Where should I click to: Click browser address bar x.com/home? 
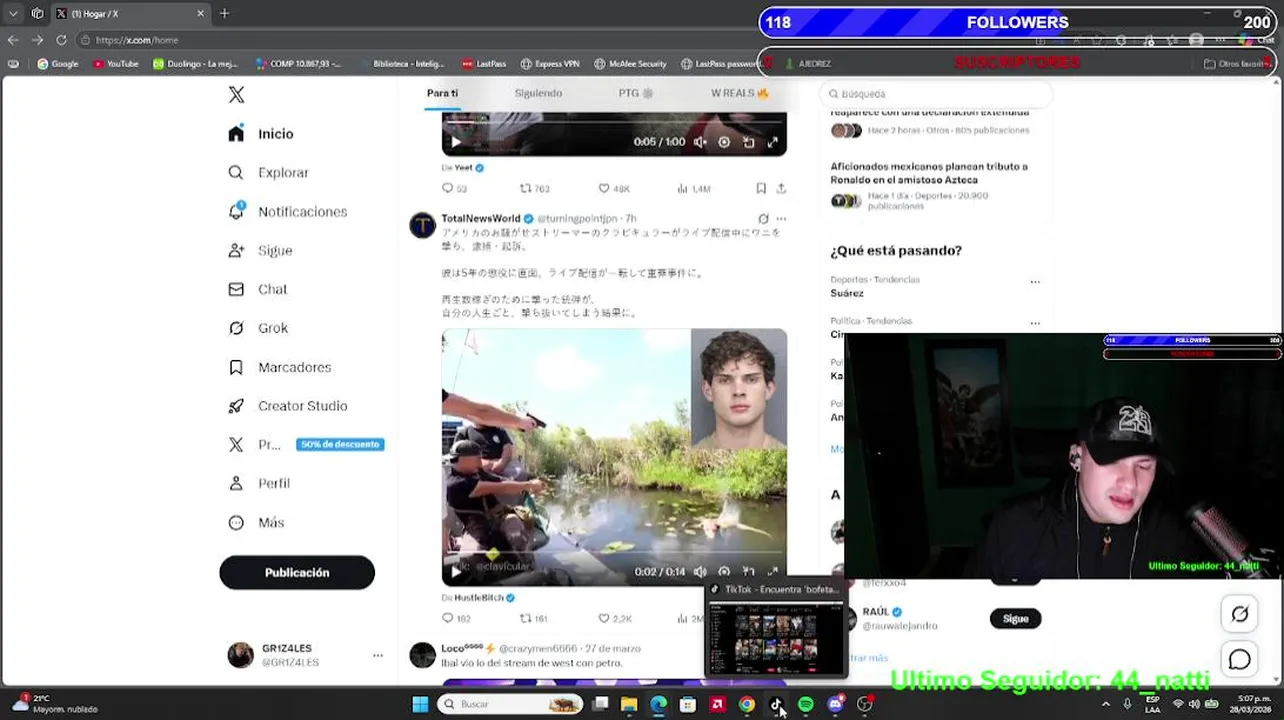click(137, 40)
